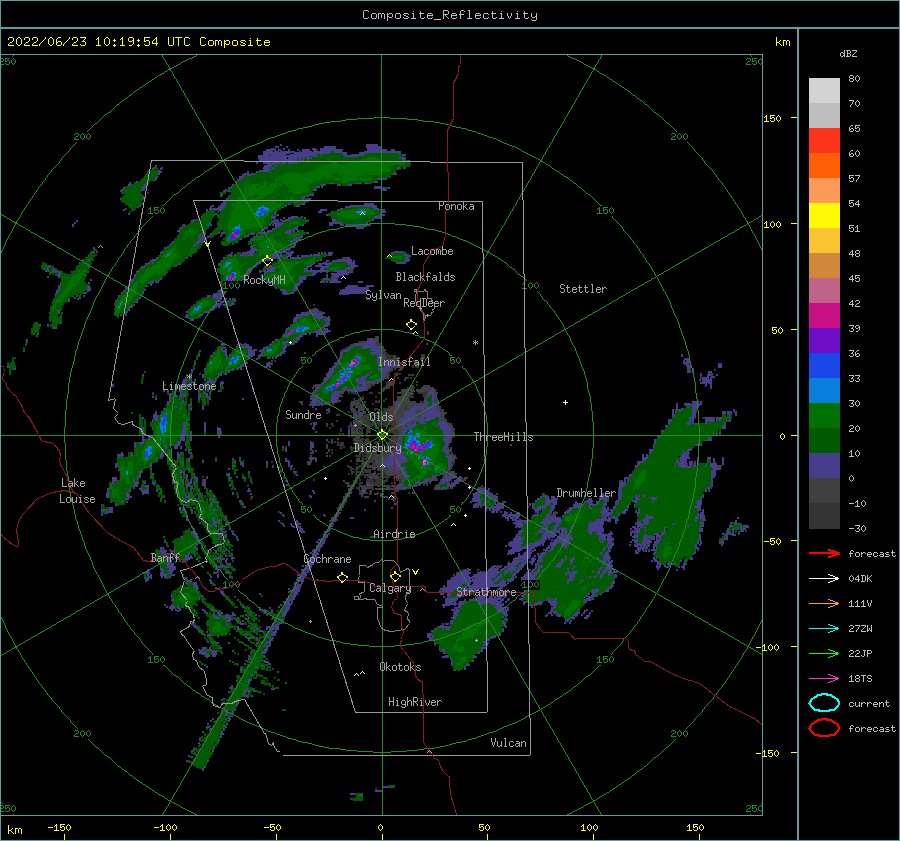Click the bright green 30 dBZ swatch

point(824,415)
